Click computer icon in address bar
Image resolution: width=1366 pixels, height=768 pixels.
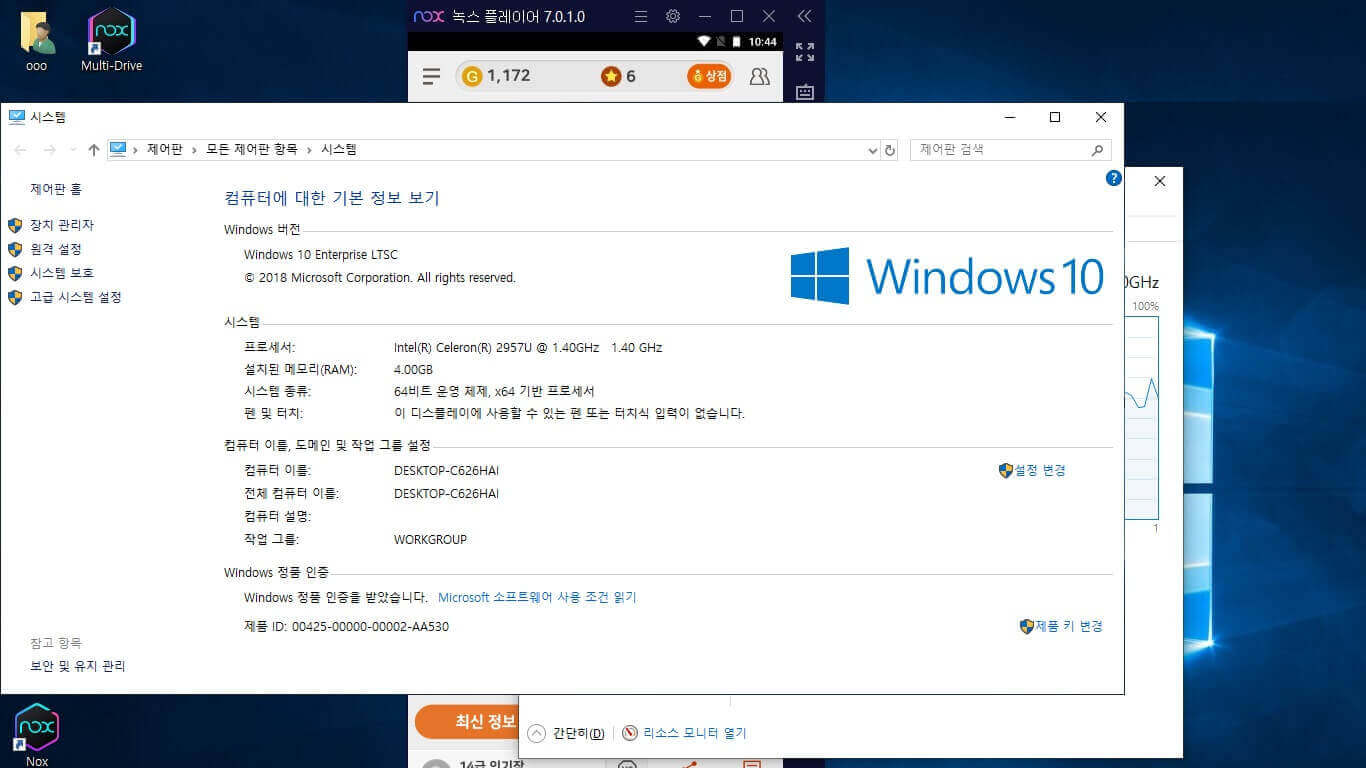click(118, 150)
